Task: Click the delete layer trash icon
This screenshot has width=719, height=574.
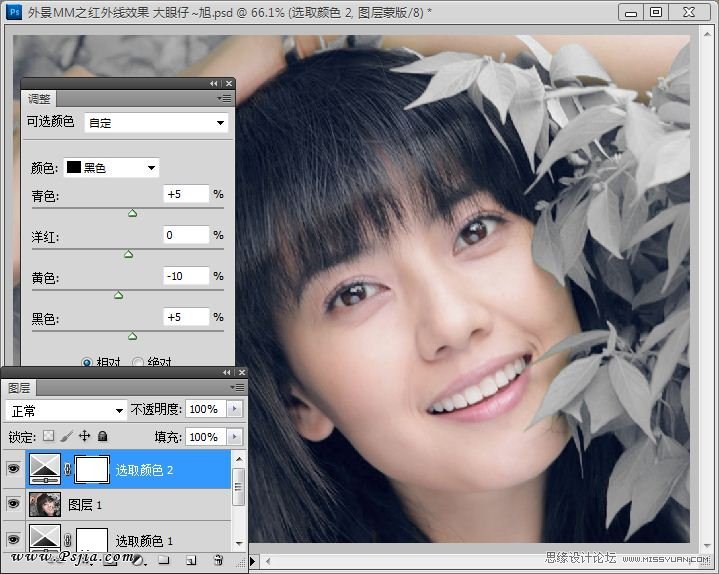Action: pyautogui.click(x=218, y=561)
